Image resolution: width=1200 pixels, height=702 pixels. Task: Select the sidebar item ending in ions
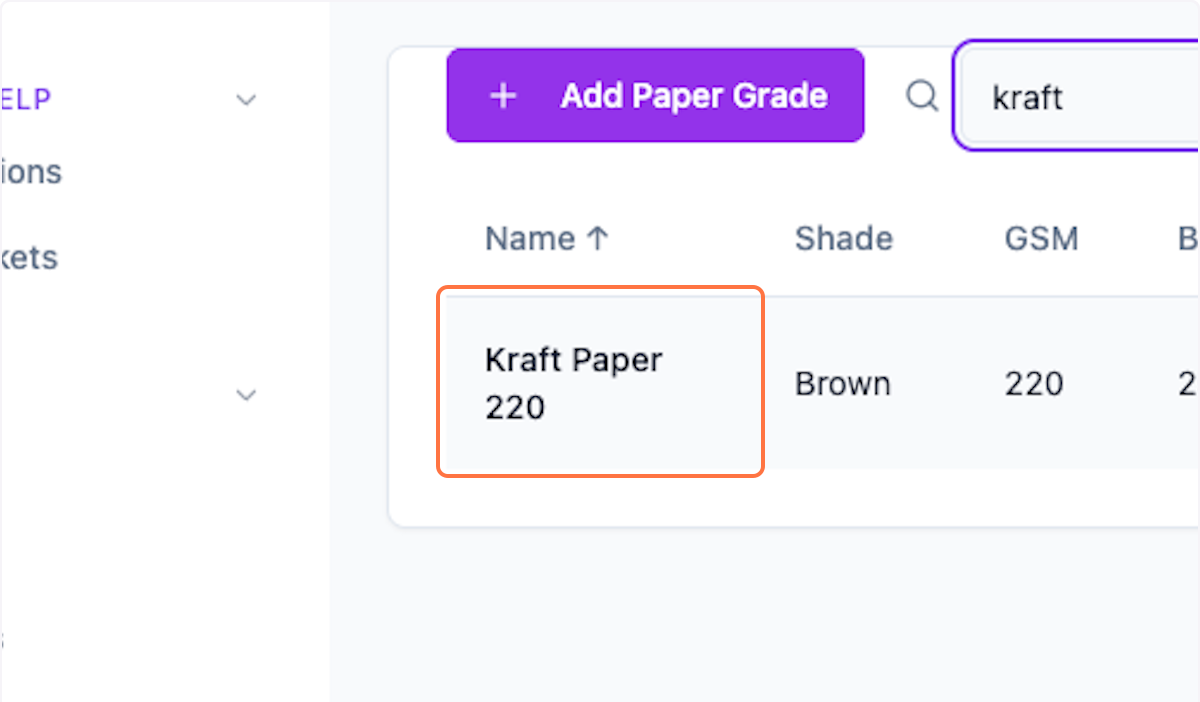(30, 171)
